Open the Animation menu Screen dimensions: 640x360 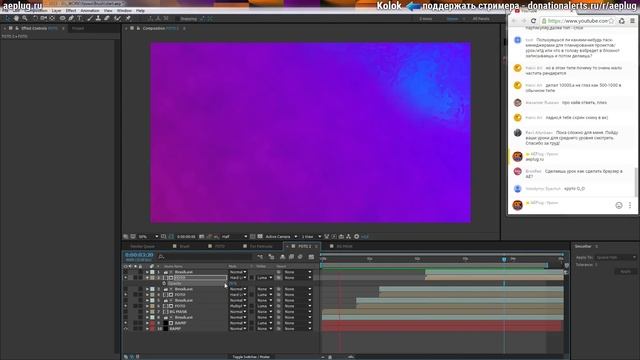click(x=90, y=11)
